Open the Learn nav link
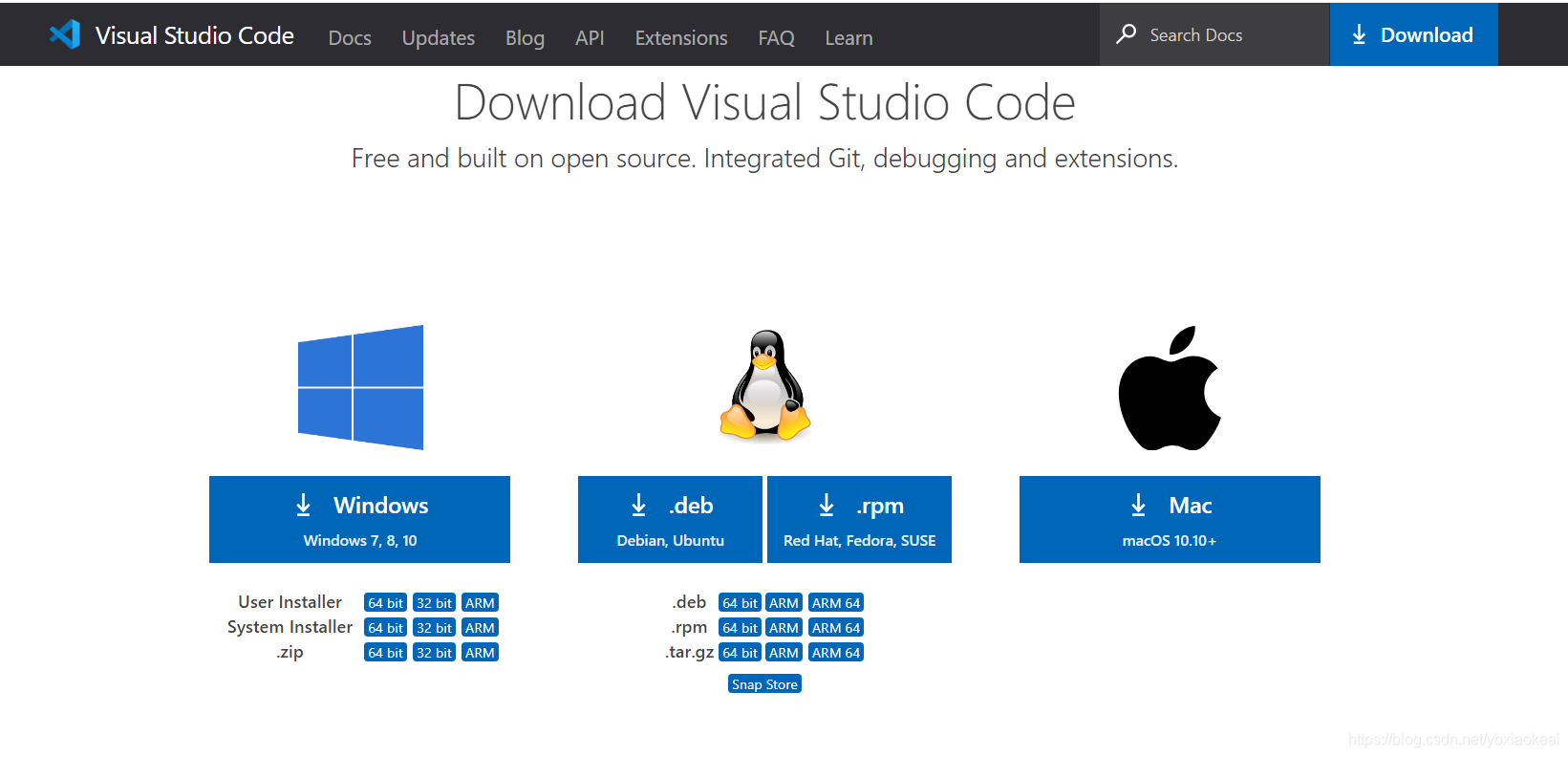The width and height of the screenshot is (1568, 757). 848,38
